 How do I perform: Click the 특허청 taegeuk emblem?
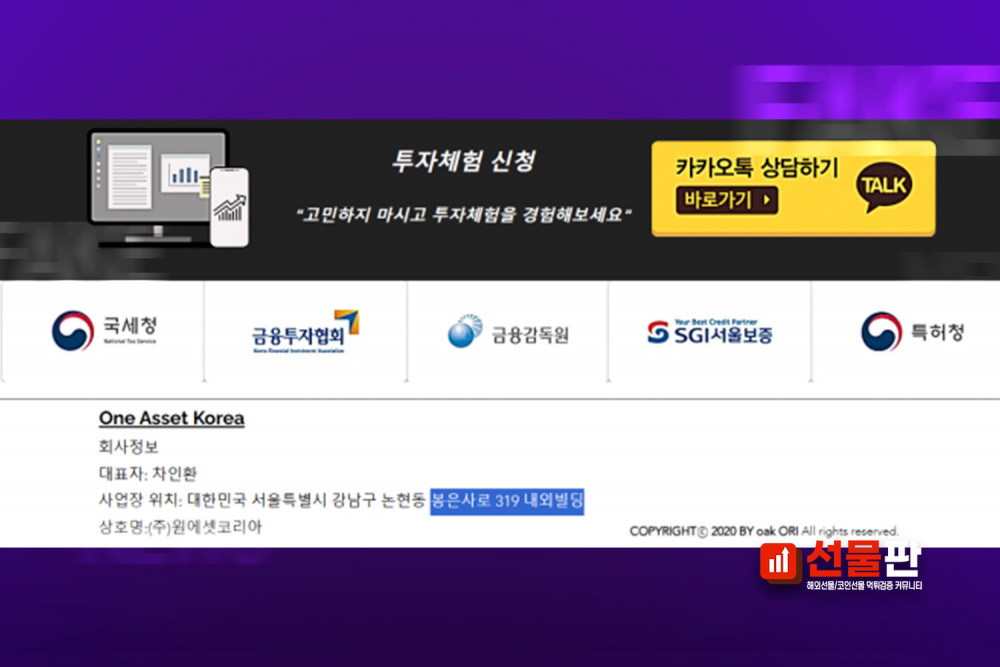(x=881, y=332)
